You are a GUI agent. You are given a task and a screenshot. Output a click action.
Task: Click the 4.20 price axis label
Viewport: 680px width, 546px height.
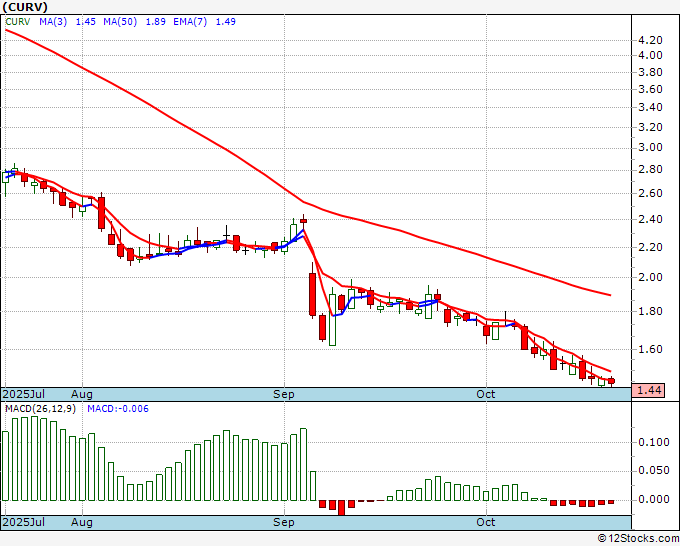[650, 40]
